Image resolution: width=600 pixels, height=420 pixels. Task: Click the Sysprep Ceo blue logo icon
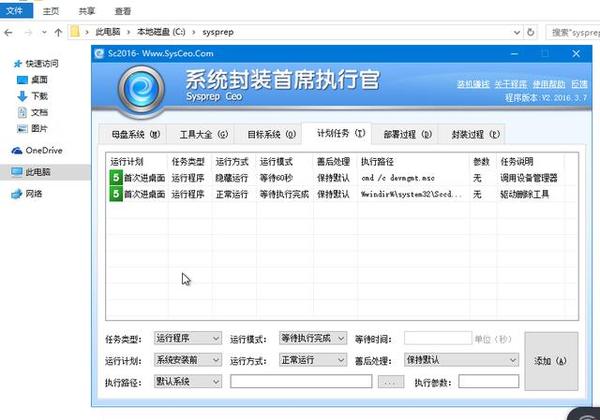tap(141, 90)
